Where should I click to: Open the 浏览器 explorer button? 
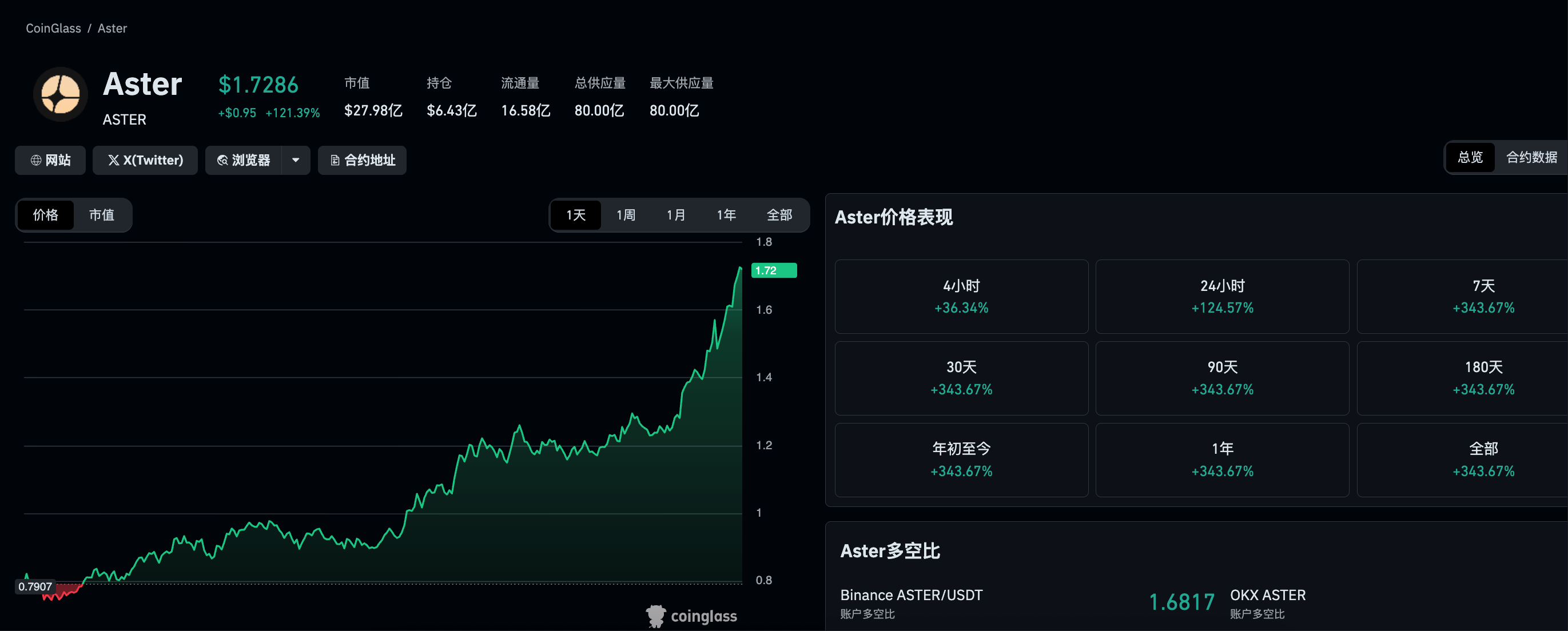click(x=244, y=160)
